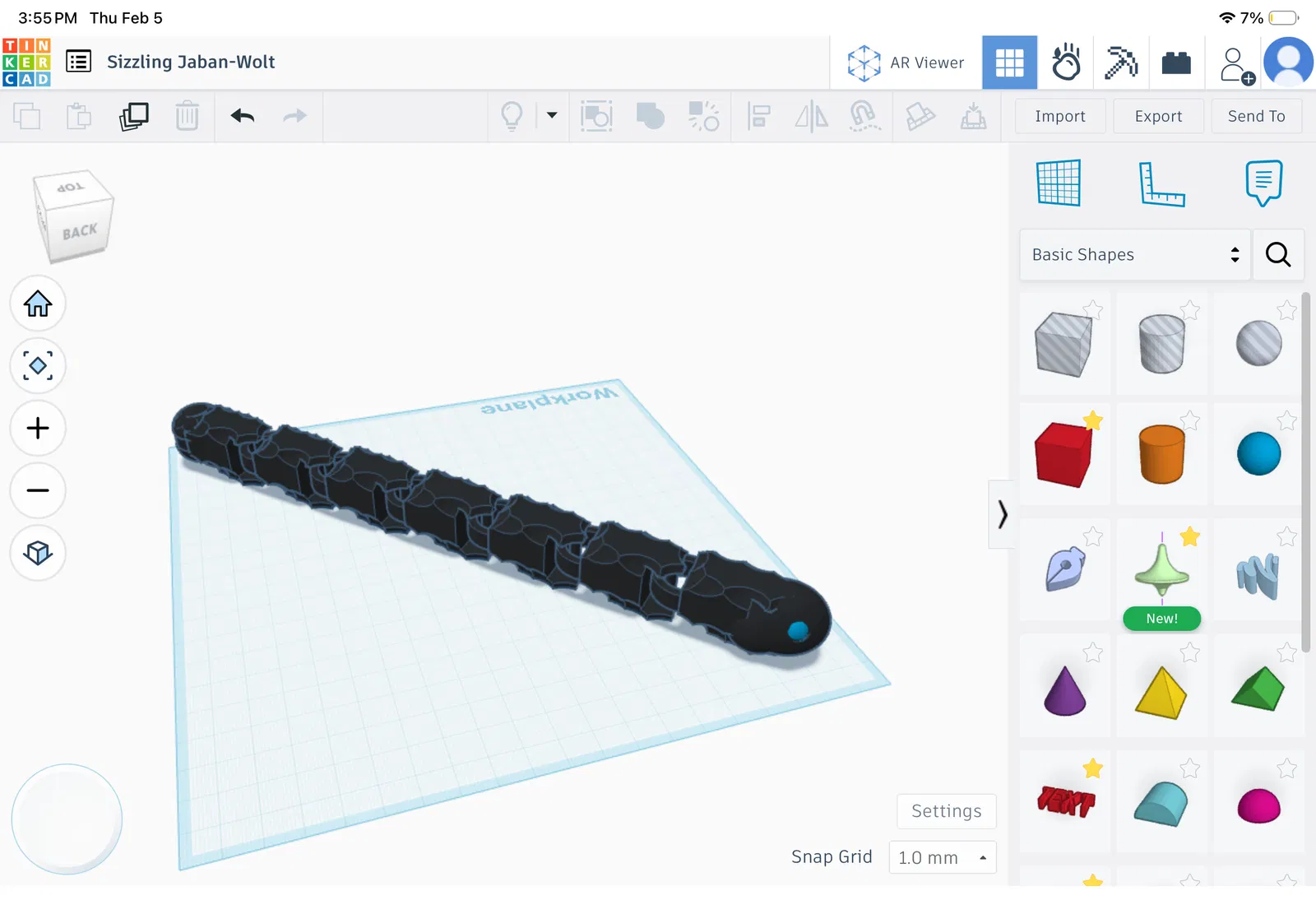The width and height of the screenshot is (1316, 914).
Task: Click the send-to-workplane icon
Action: [x=974, y=116]
